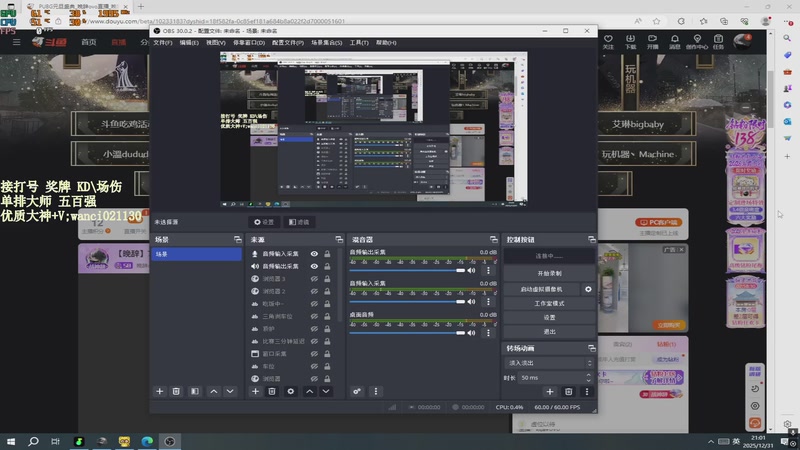Screen dimensions: 800x450
Task: Show the 浏览器 3 source
Action: [x=314, y=279]
